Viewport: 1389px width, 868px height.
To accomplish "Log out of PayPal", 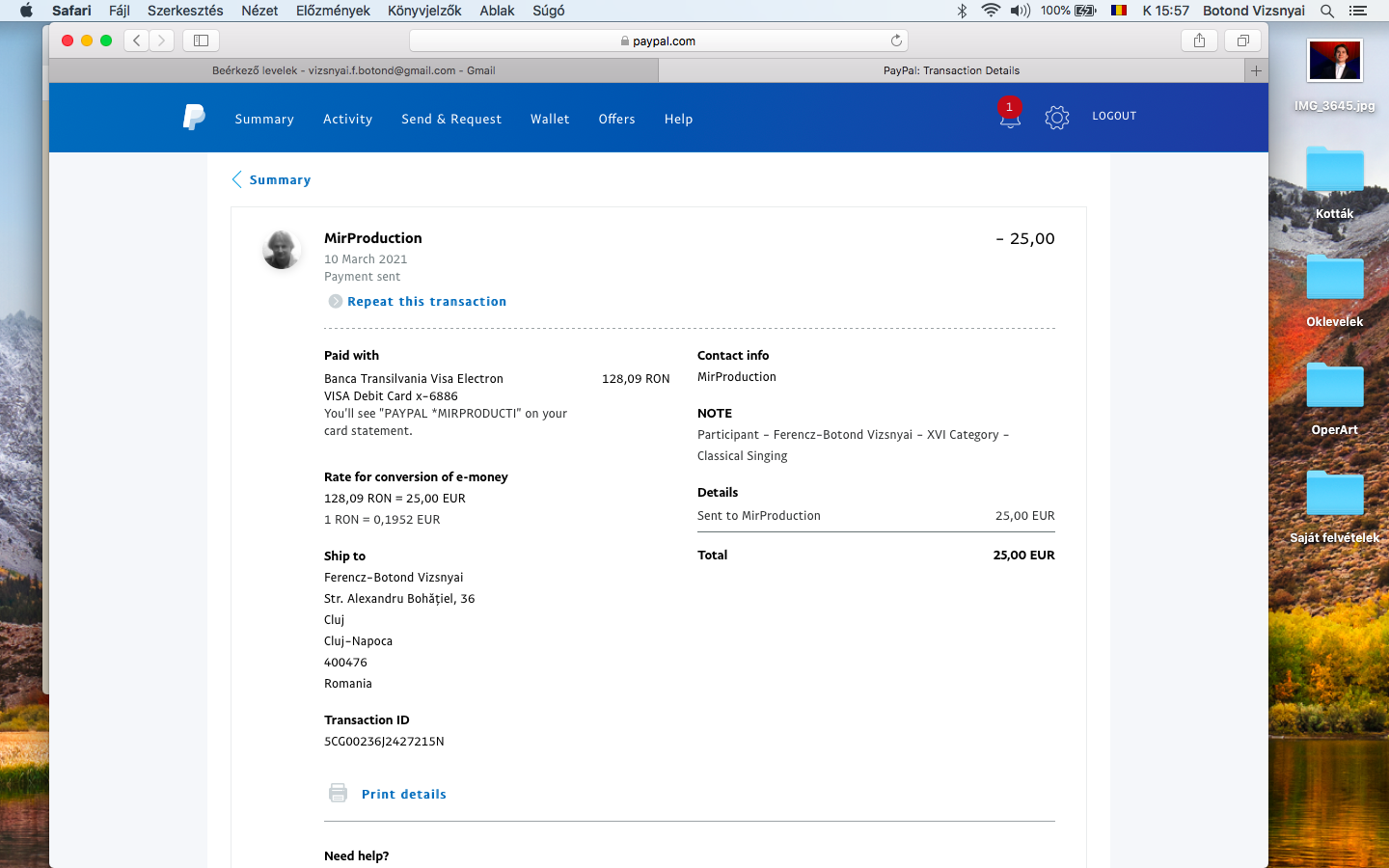I will (x=1114, y=116).
